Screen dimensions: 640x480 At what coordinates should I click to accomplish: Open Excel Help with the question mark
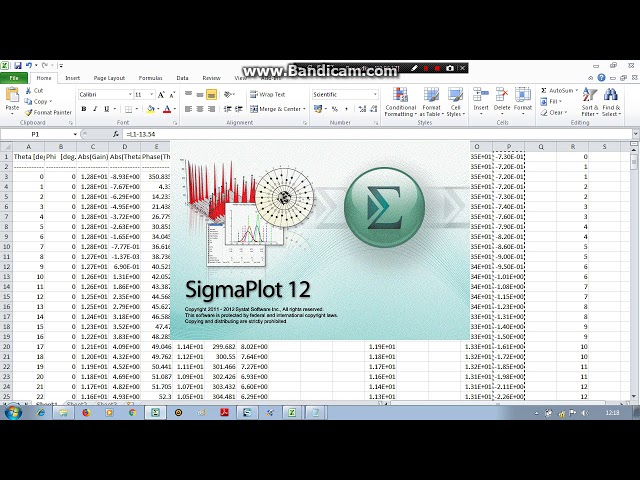point(601,78)
